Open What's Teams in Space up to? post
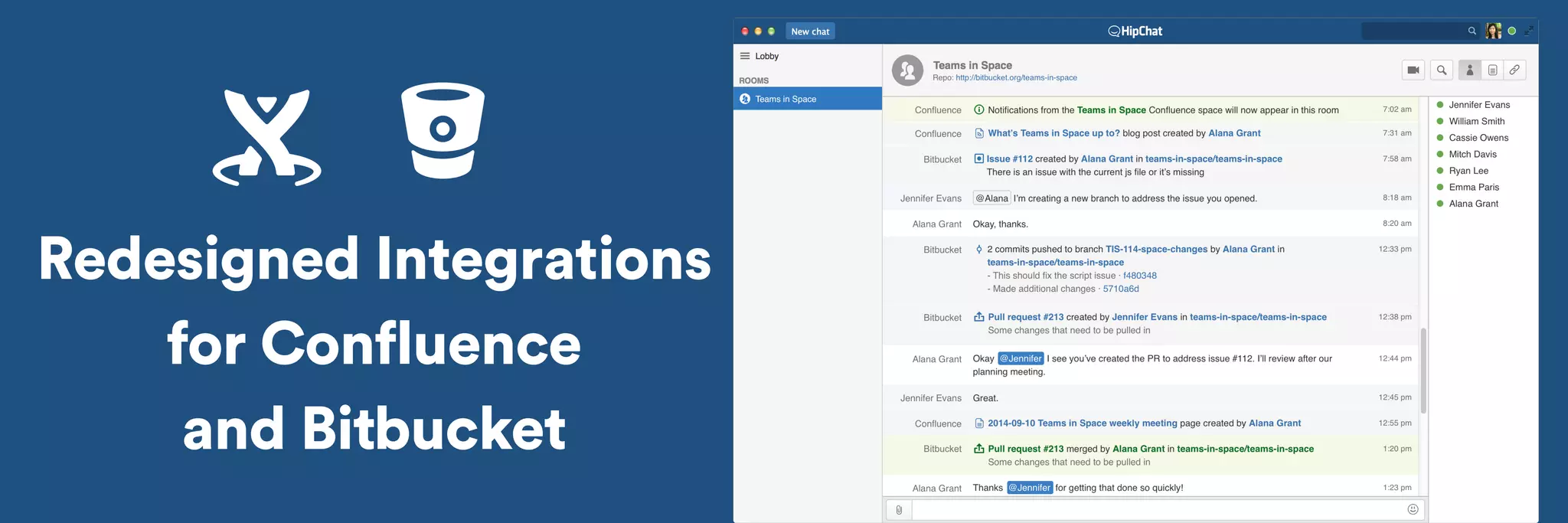The width and height of the screenshot is (1568, 523). 1053,133
